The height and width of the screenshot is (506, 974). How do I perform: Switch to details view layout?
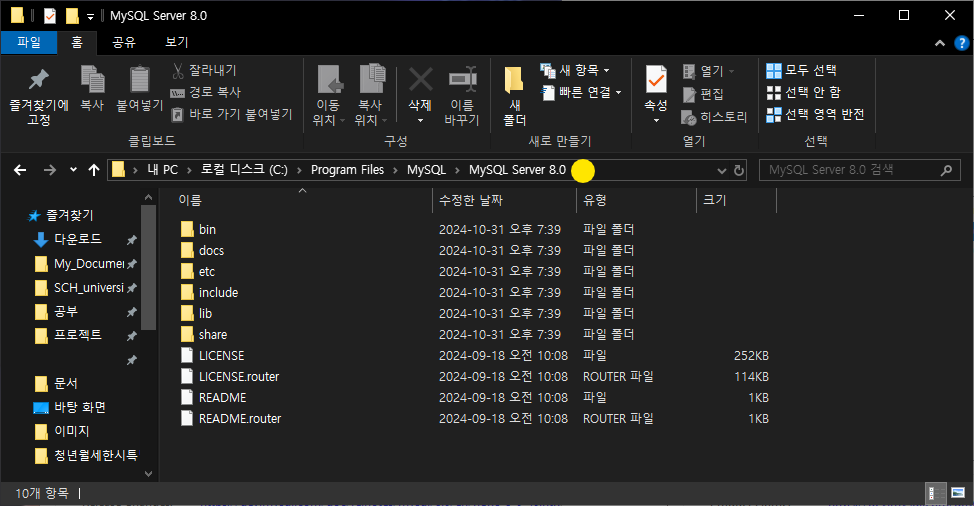tap(936, 494)
